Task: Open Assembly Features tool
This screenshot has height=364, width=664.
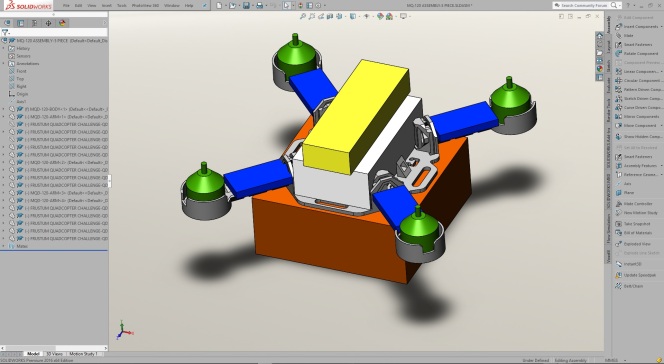Action: point(636,165)
